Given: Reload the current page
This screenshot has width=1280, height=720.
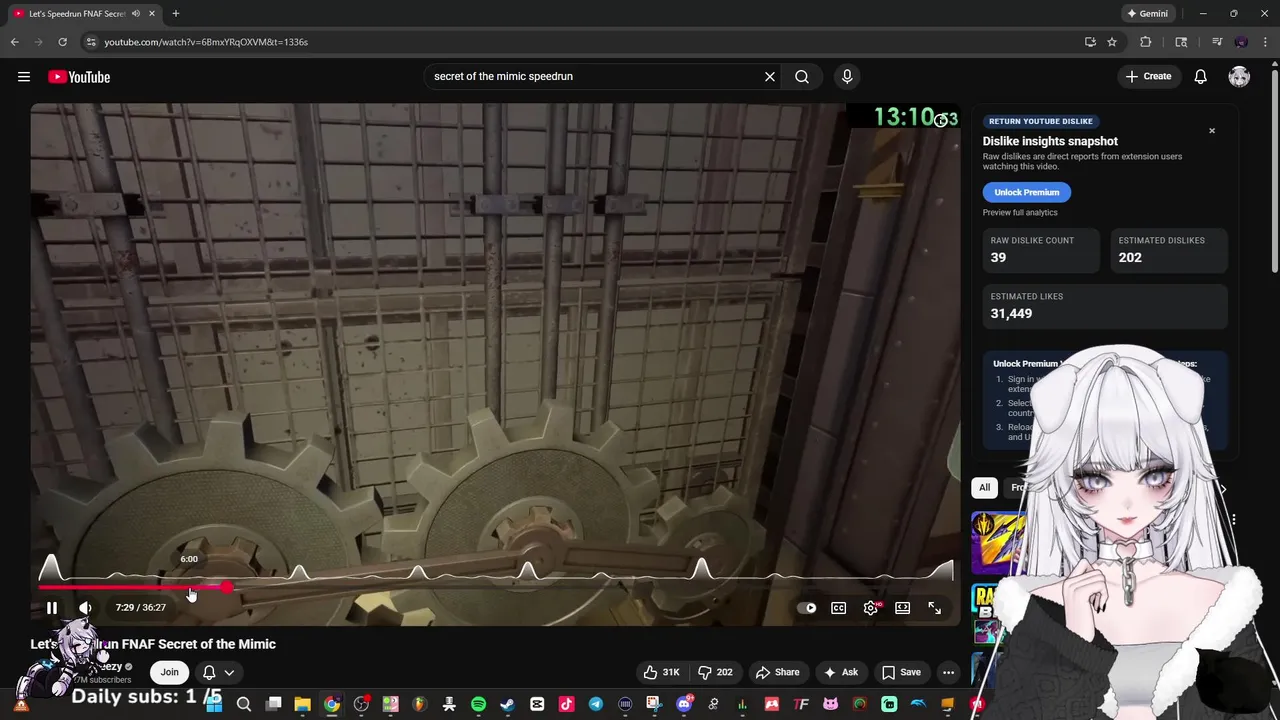Looking at the screenshot, I should coord(62,42).
